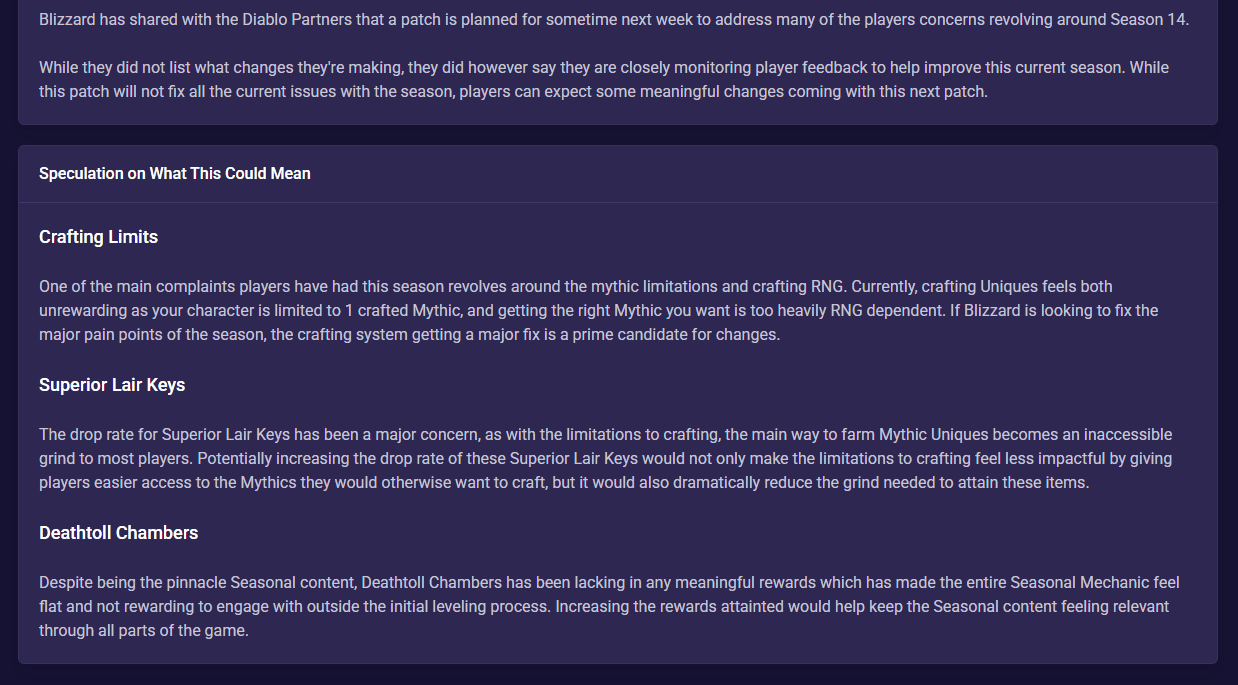Viewport: 1238px width, 685px height.
Task: Click the phrase "through all parts of the game"
Action: [144, 630]
